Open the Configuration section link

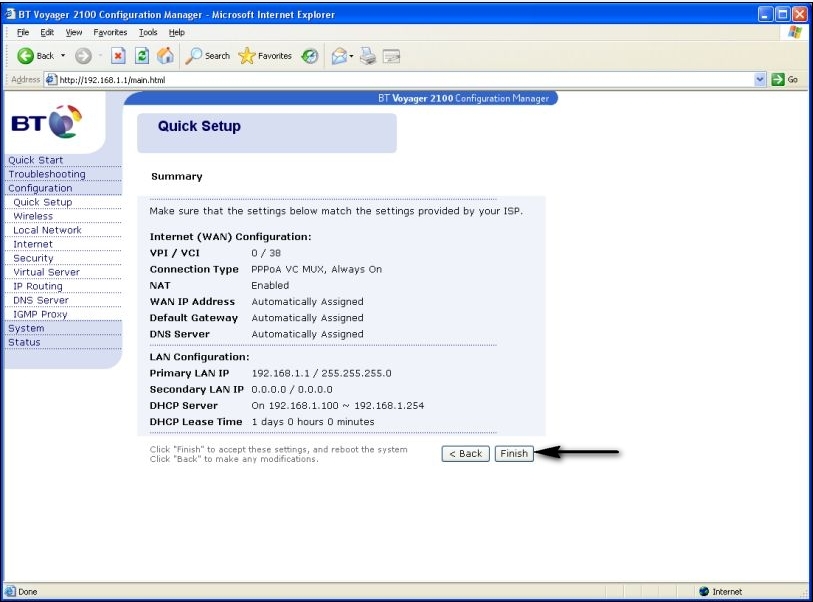(40, 188)
